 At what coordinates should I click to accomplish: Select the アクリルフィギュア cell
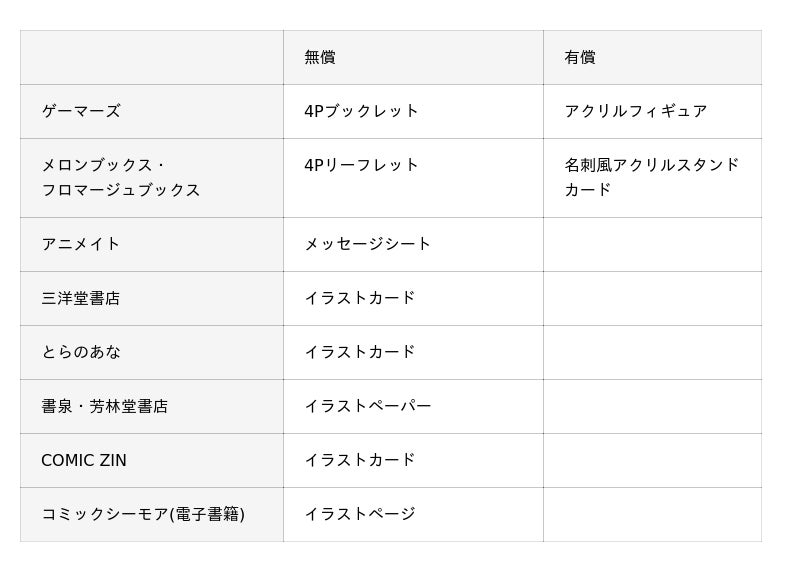[636, 111]
